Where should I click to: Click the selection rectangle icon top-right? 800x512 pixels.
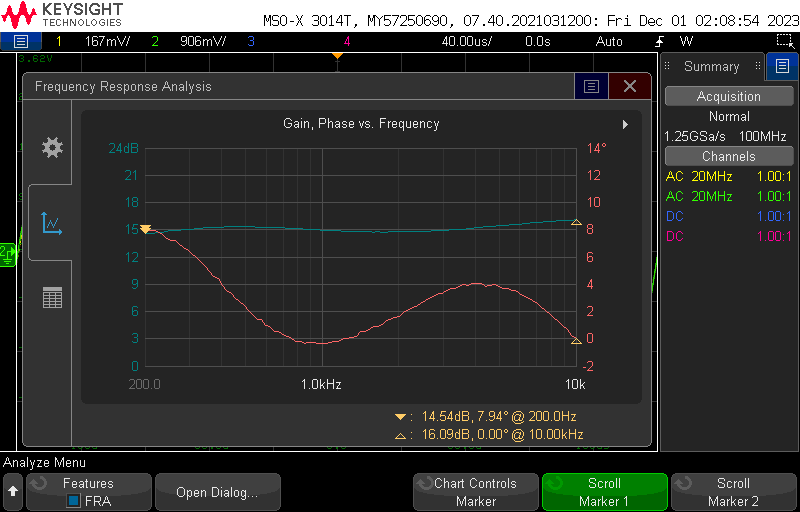(785, 41)
